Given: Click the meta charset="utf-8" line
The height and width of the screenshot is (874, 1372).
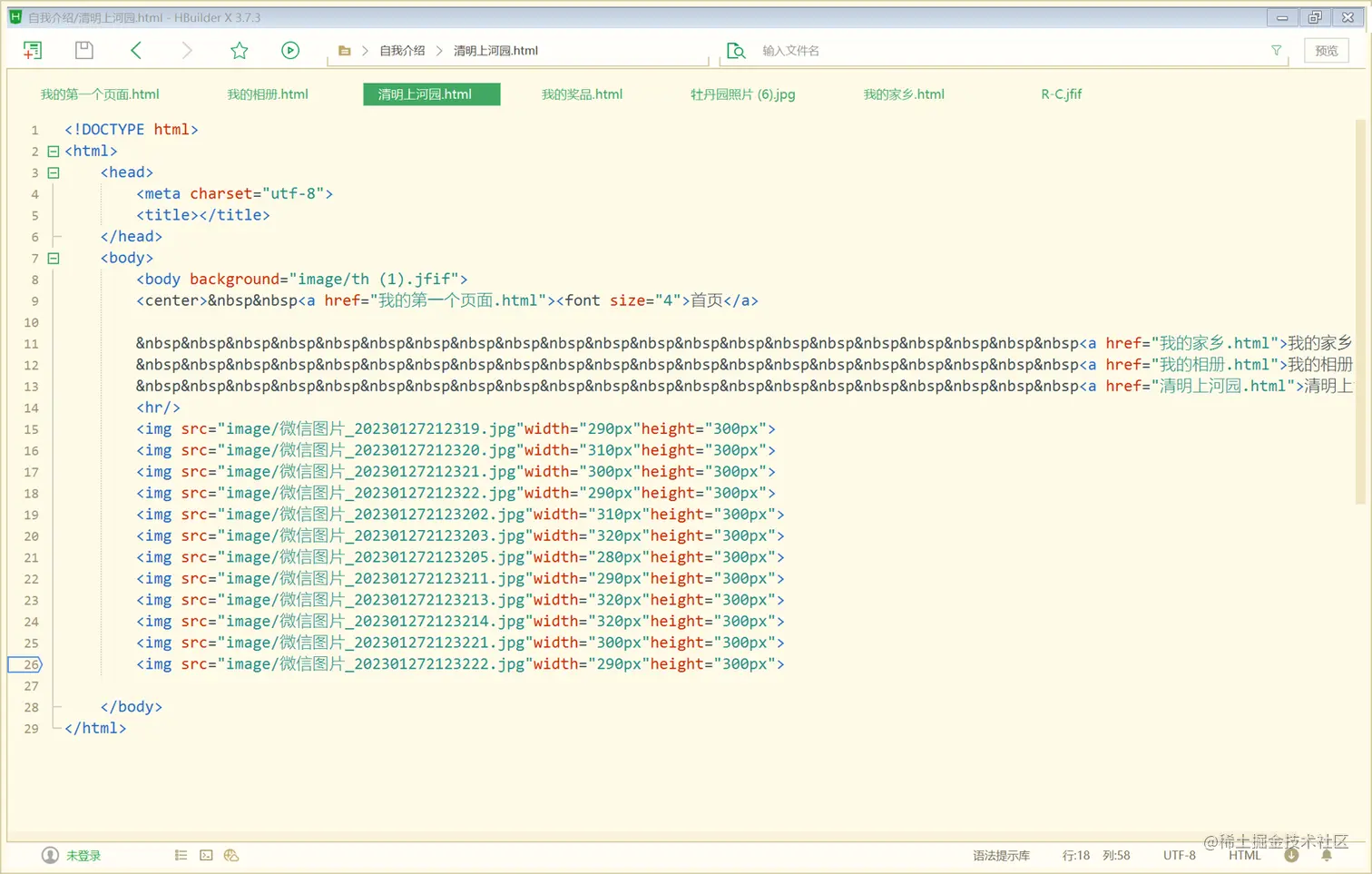Looking at the screenshot, I should 235,193.
